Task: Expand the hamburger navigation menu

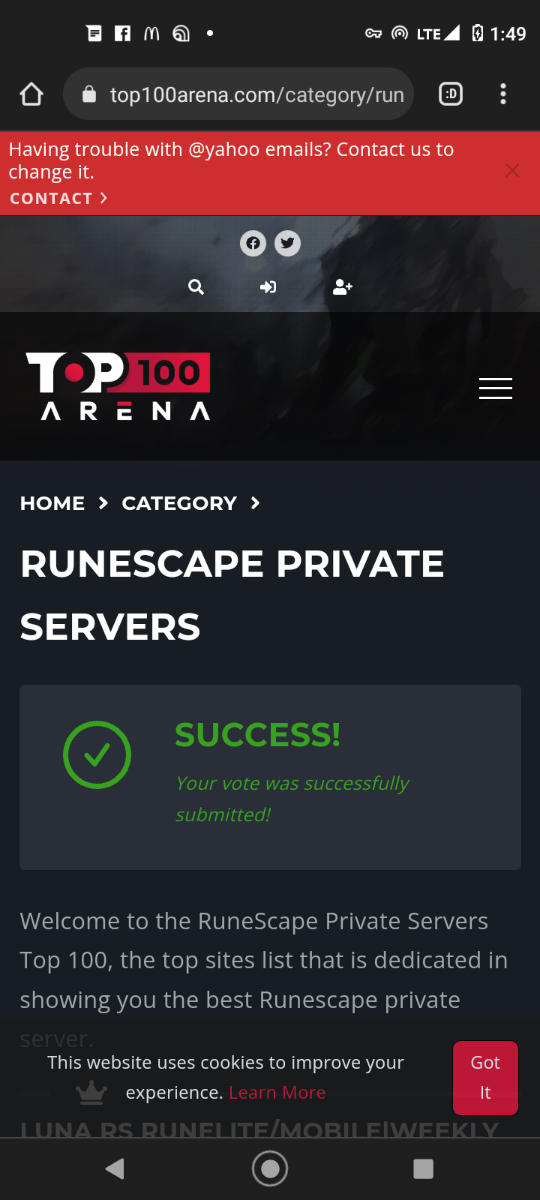Action: (496, 389)
